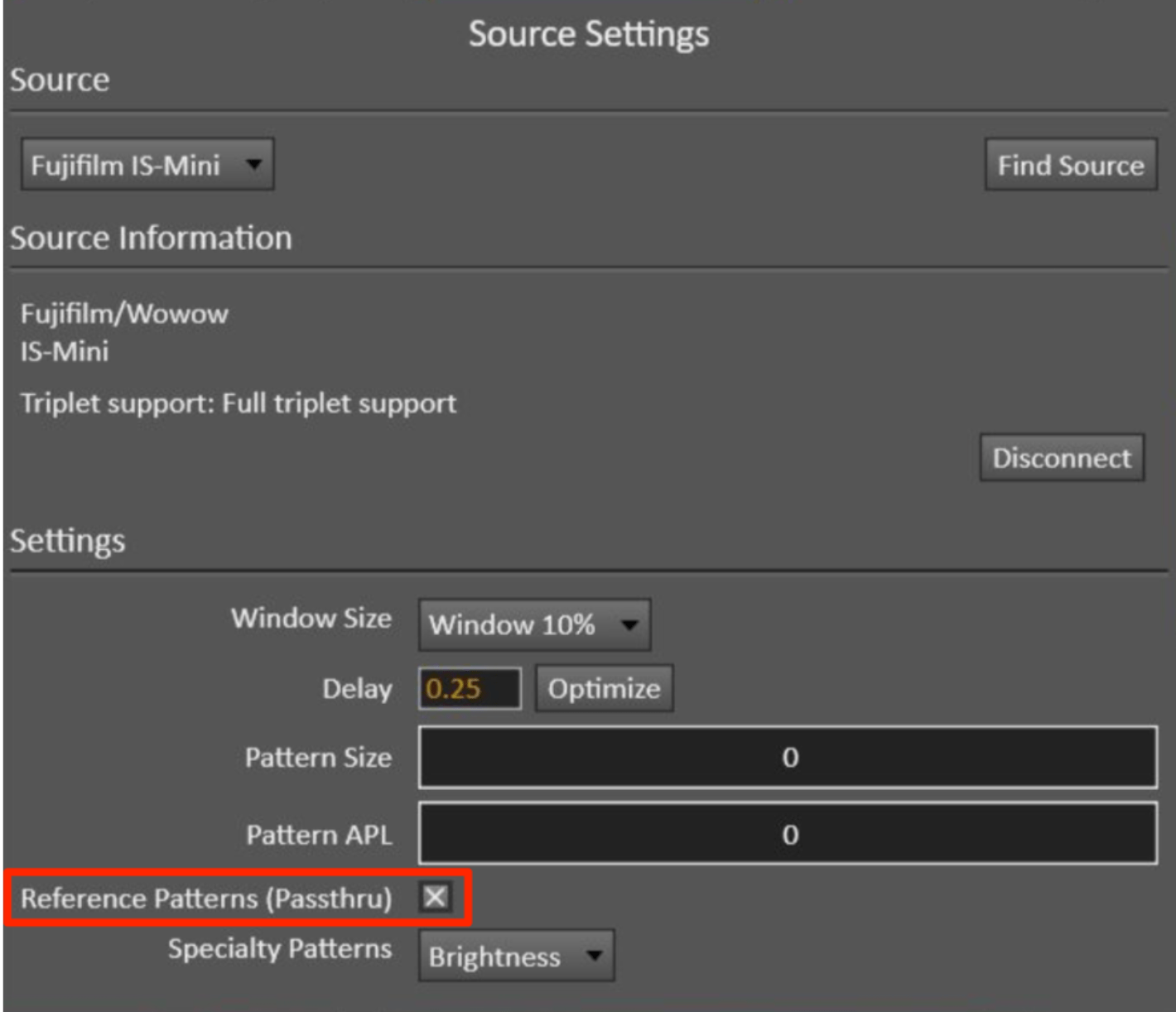The image size is (1176, 1012).
Task: Click the Pattern Size label
Action: click(x=318, y=757)
